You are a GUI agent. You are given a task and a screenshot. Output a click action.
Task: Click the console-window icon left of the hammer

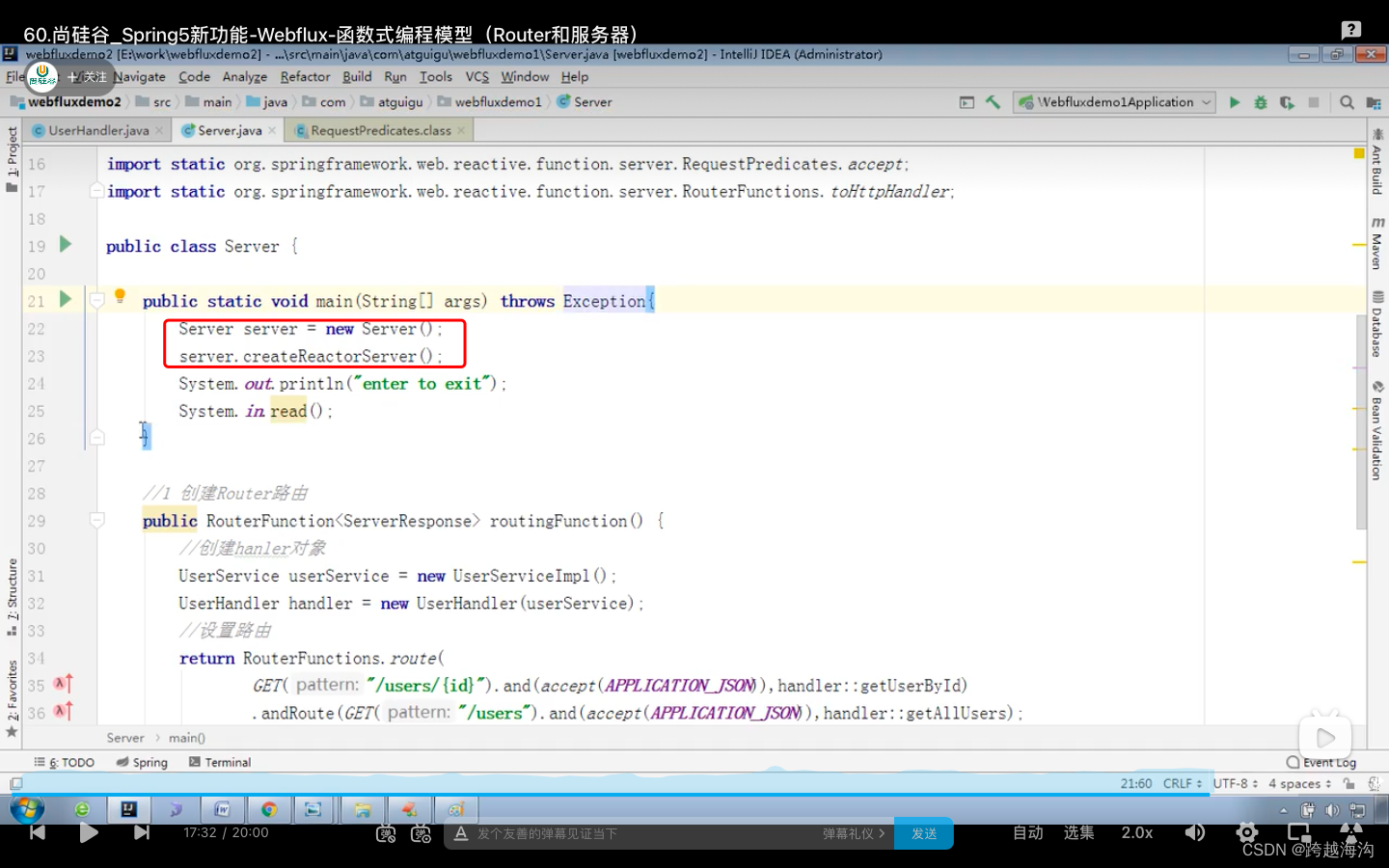click(x=967, y=102)
